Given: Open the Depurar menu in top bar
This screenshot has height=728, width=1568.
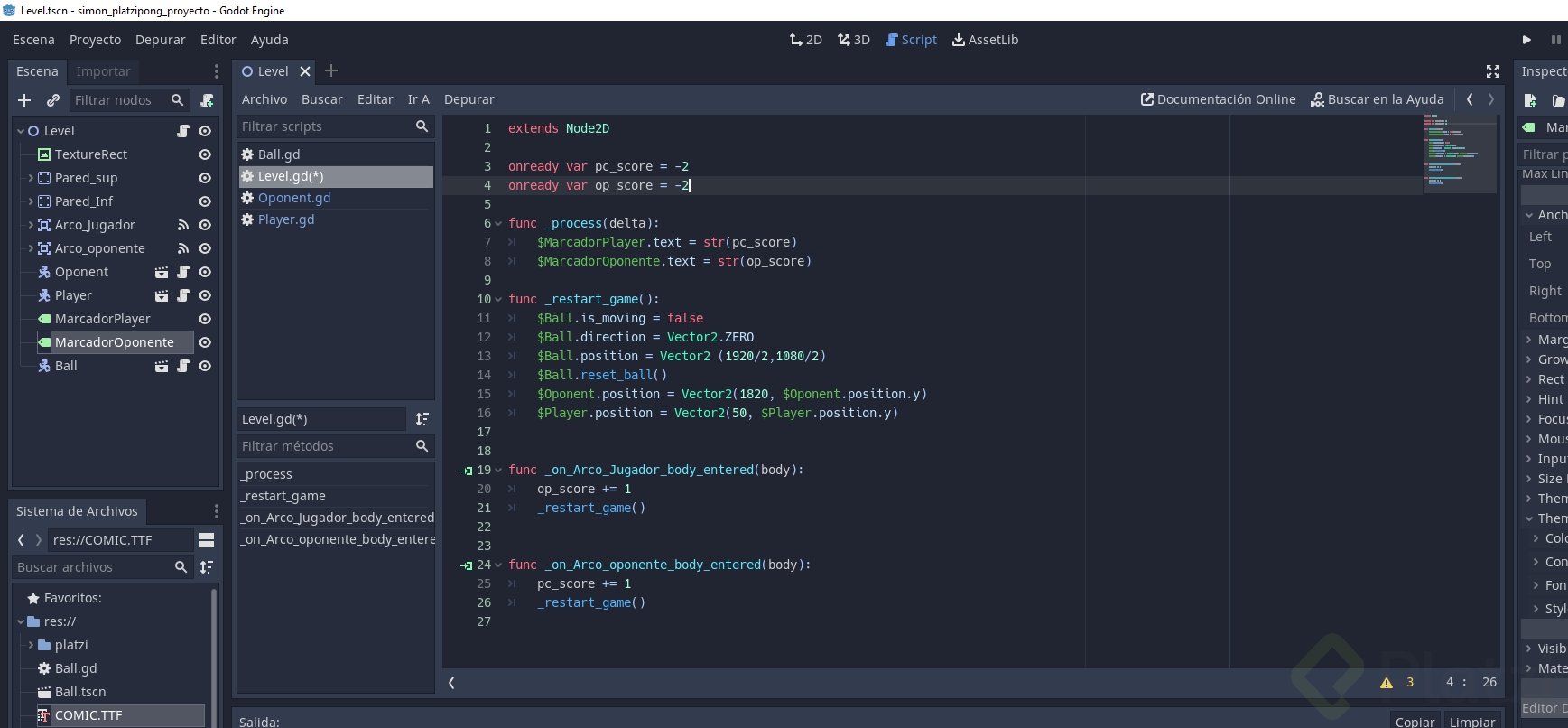Looking at the screenshot, I should [160, 40].
